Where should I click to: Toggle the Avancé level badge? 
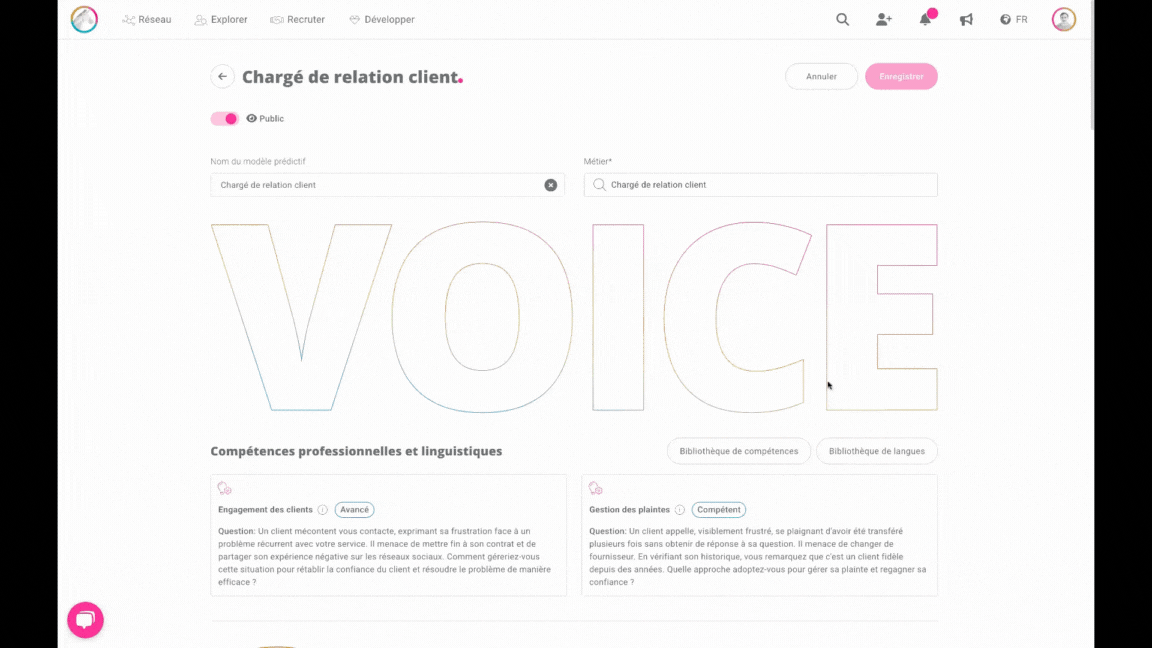(x=354, y=509)
